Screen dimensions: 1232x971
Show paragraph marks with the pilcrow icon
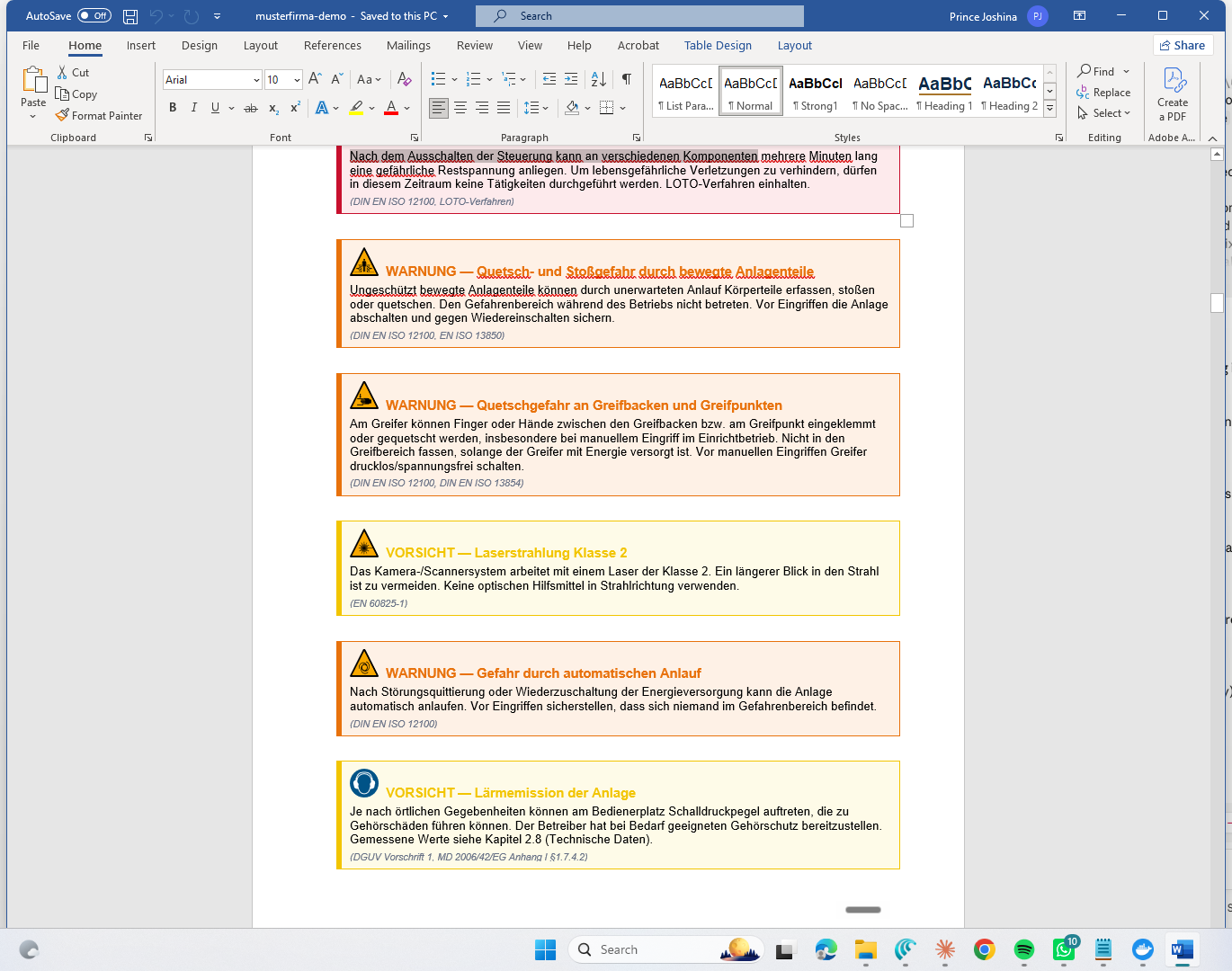tap(627, 79)
